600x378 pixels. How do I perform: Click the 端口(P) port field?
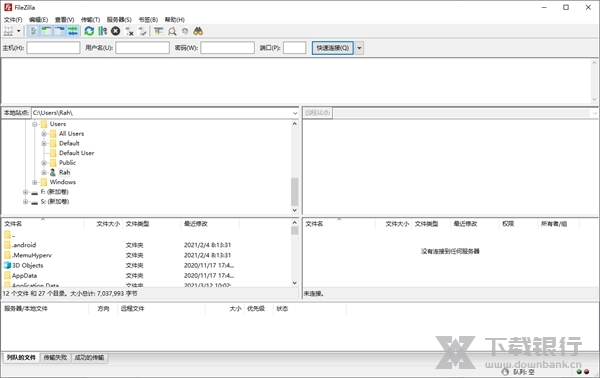click(x=295, y=48)
